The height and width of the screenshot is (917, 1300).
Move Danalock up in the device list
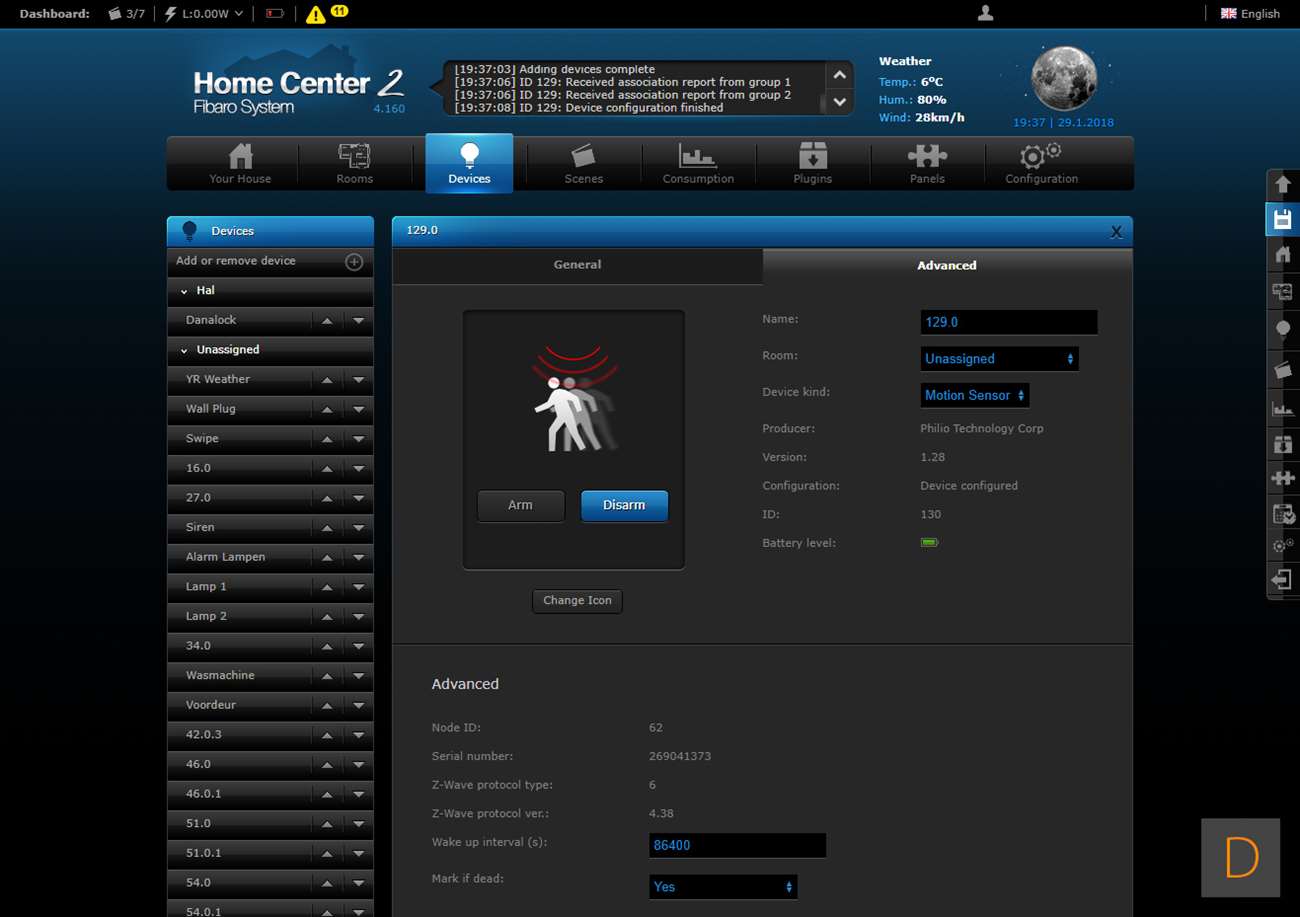click(x=327, y=321)
